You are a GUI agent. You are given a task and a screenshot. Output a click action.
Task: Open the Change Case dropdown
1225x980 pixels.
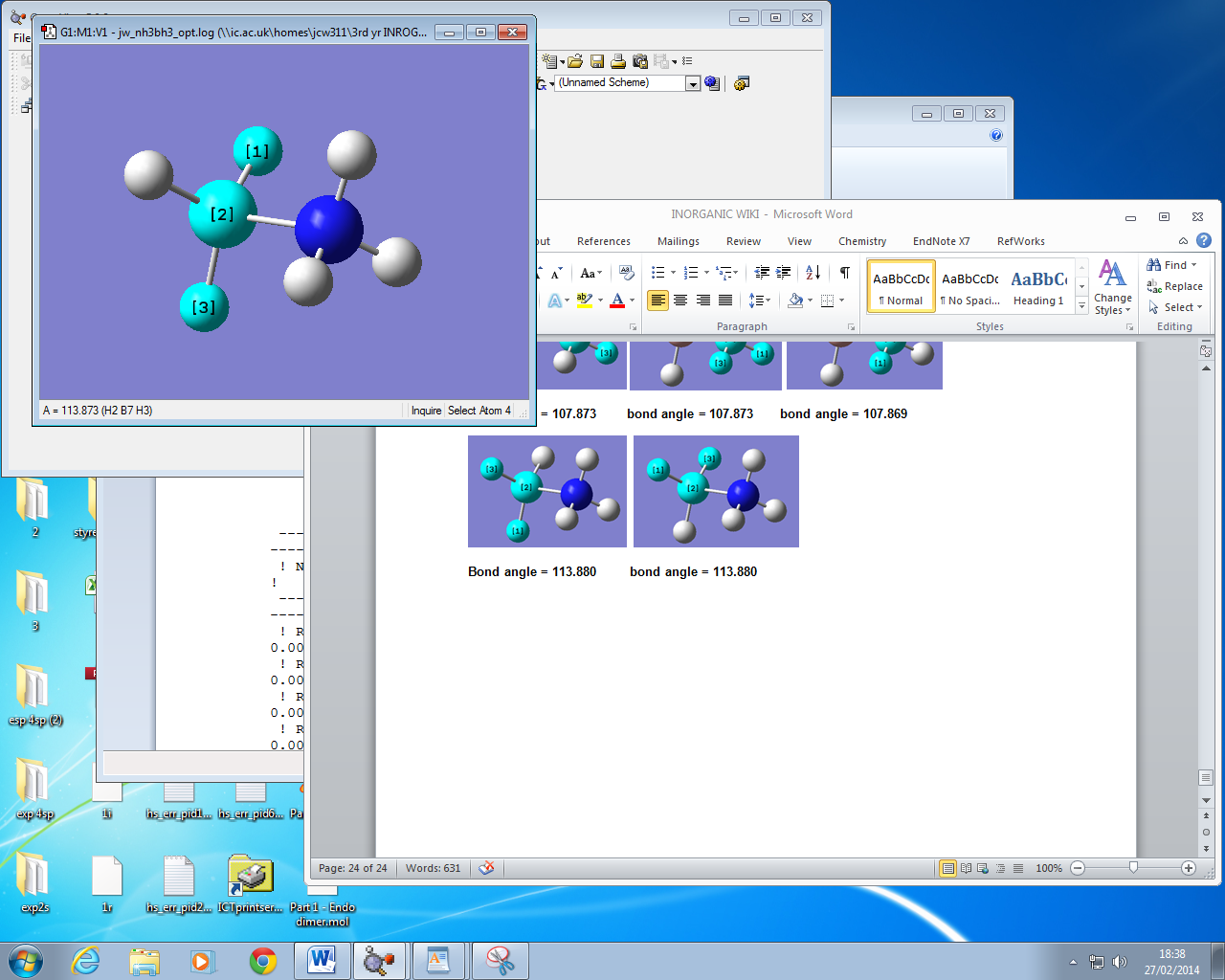pos(590,274)
